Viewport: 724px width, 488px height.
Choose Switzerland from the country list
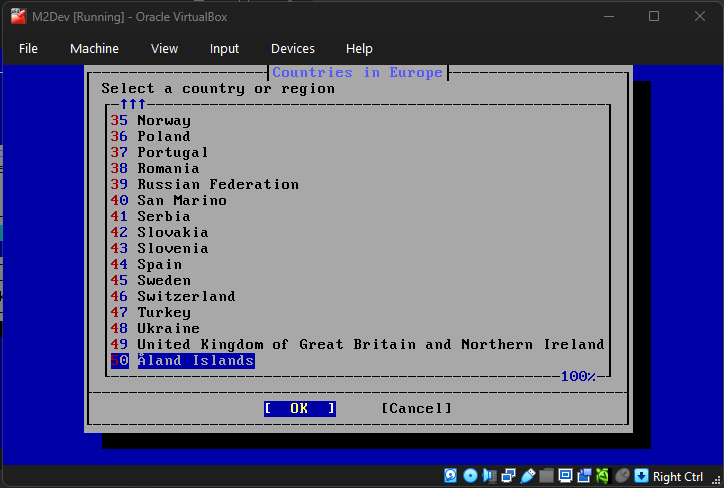[186, 296]
